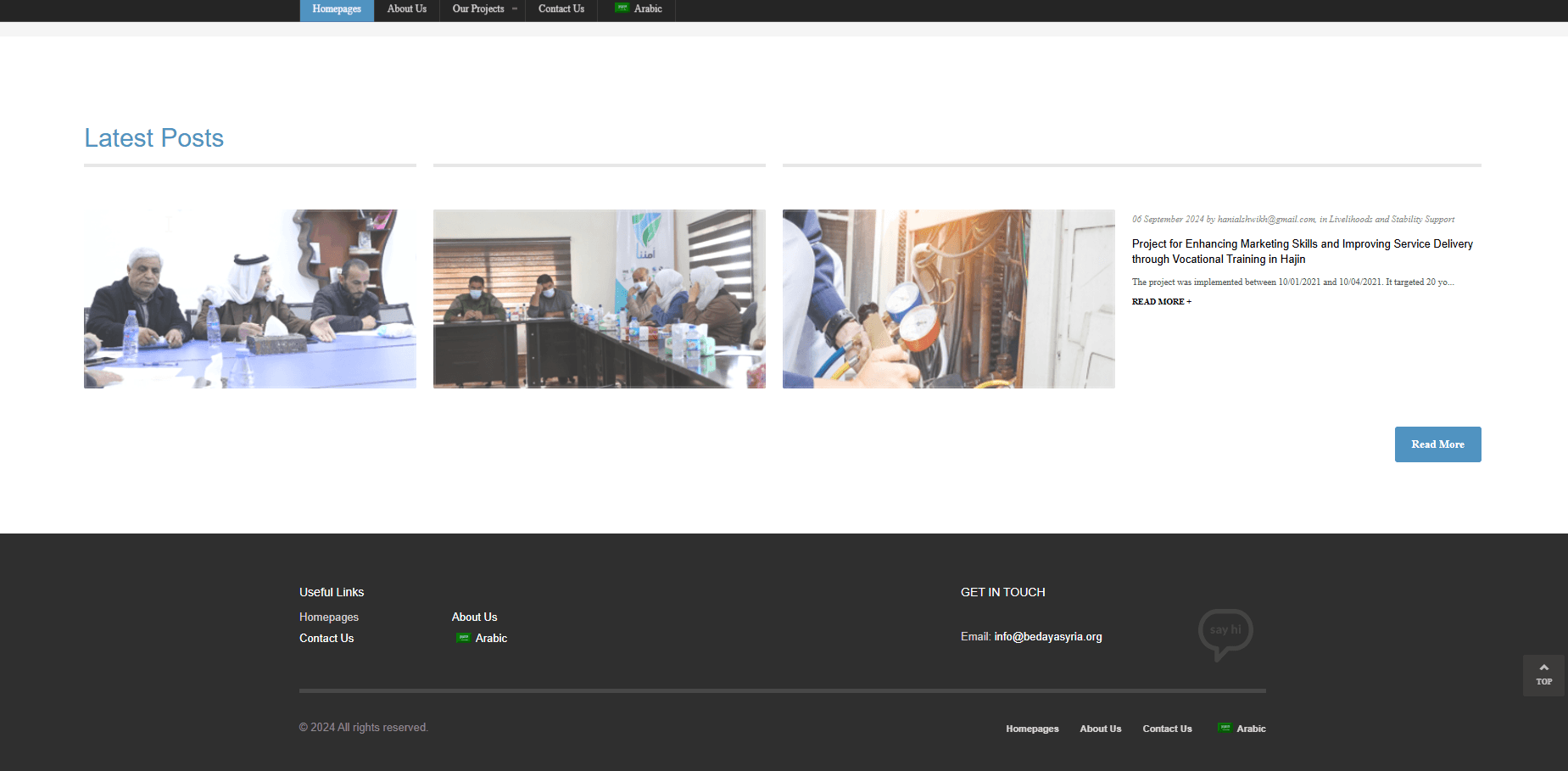Click the say hi speech bubble icon

[1225, 634]
